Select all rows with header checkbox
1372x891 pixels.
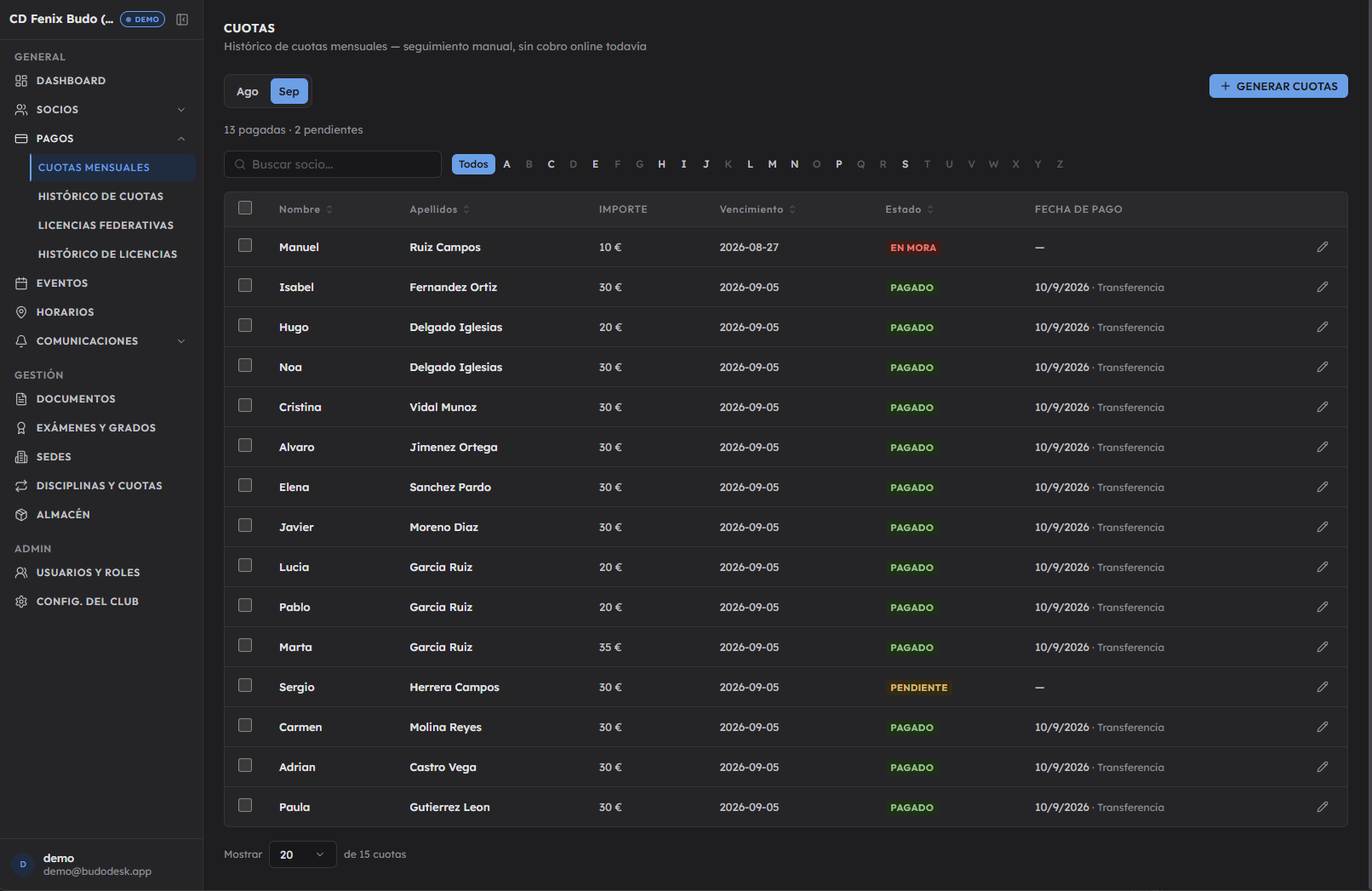245,208
